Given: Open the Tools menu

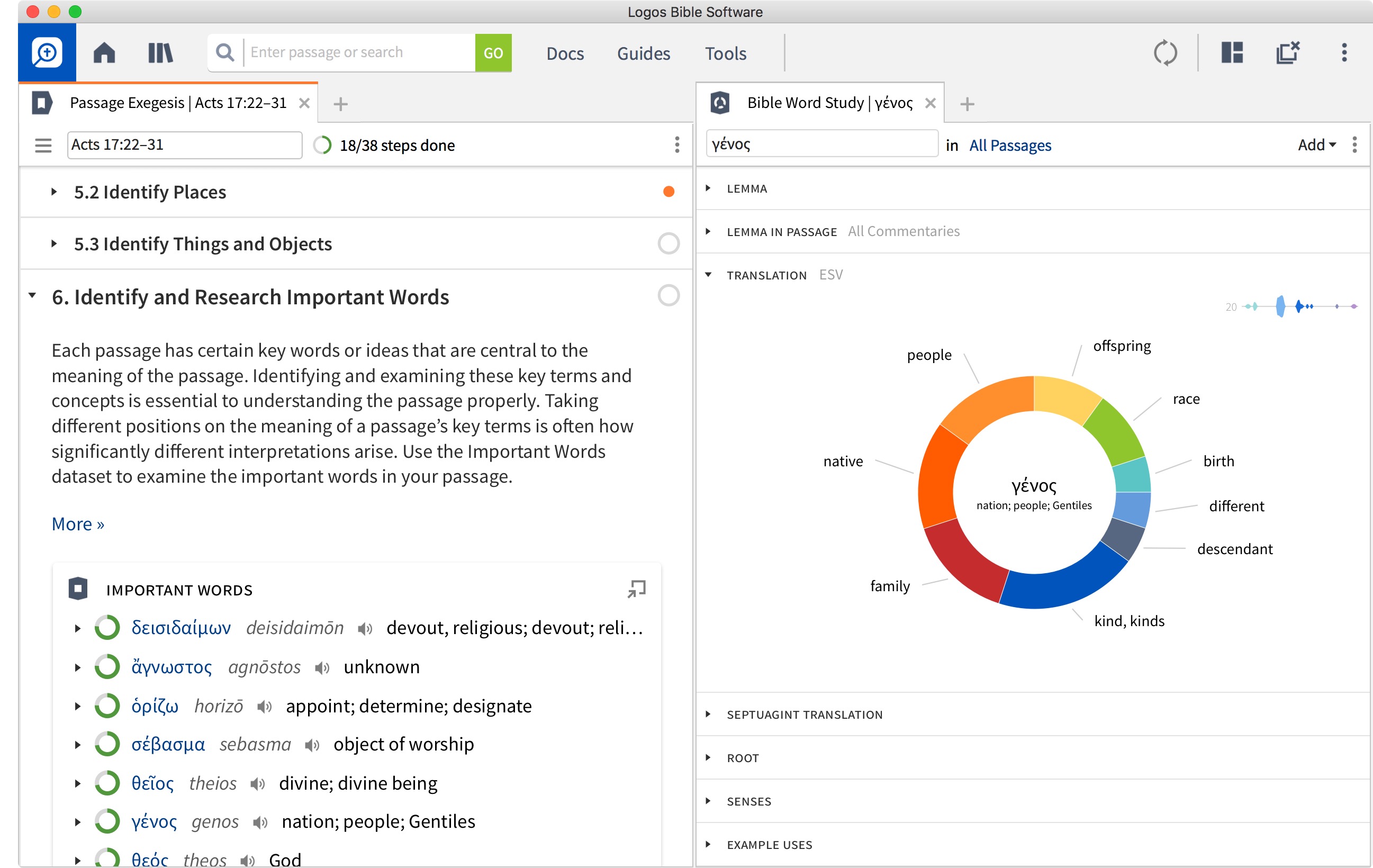Looking at the screenshot, I should tap(725, 53).
